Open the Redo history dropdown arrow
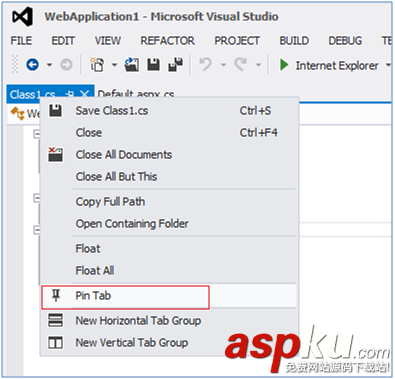 coord(258,65)
